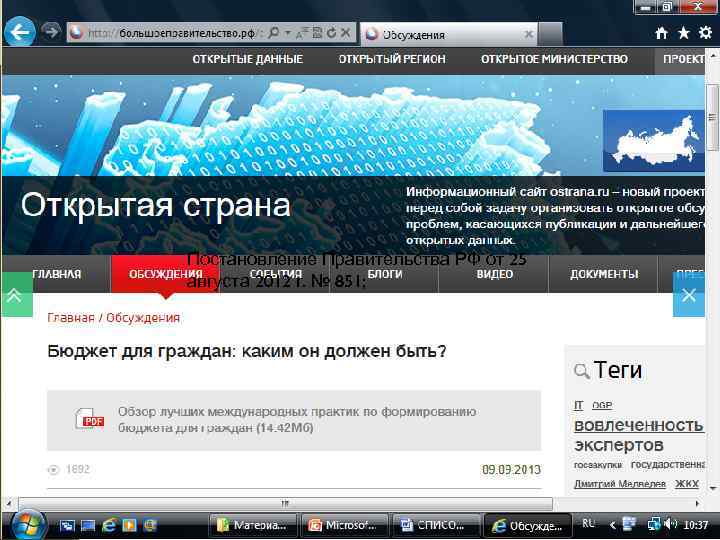The width and height of the screenshot is (720, 540).
Task: Click the Switch between windows quick launch icon
Action: tap(68, 525)
